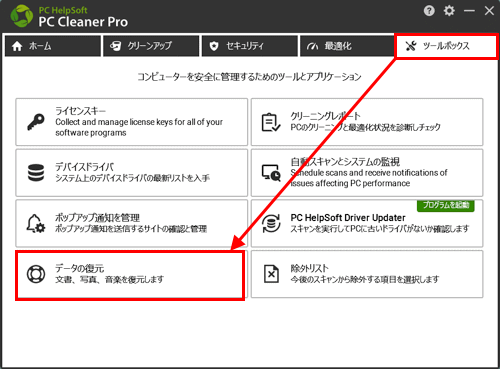This screenshot has width=500, height=369.
Task: Click the wrench icon in ツールボックス tab
Action: point(411,46)
